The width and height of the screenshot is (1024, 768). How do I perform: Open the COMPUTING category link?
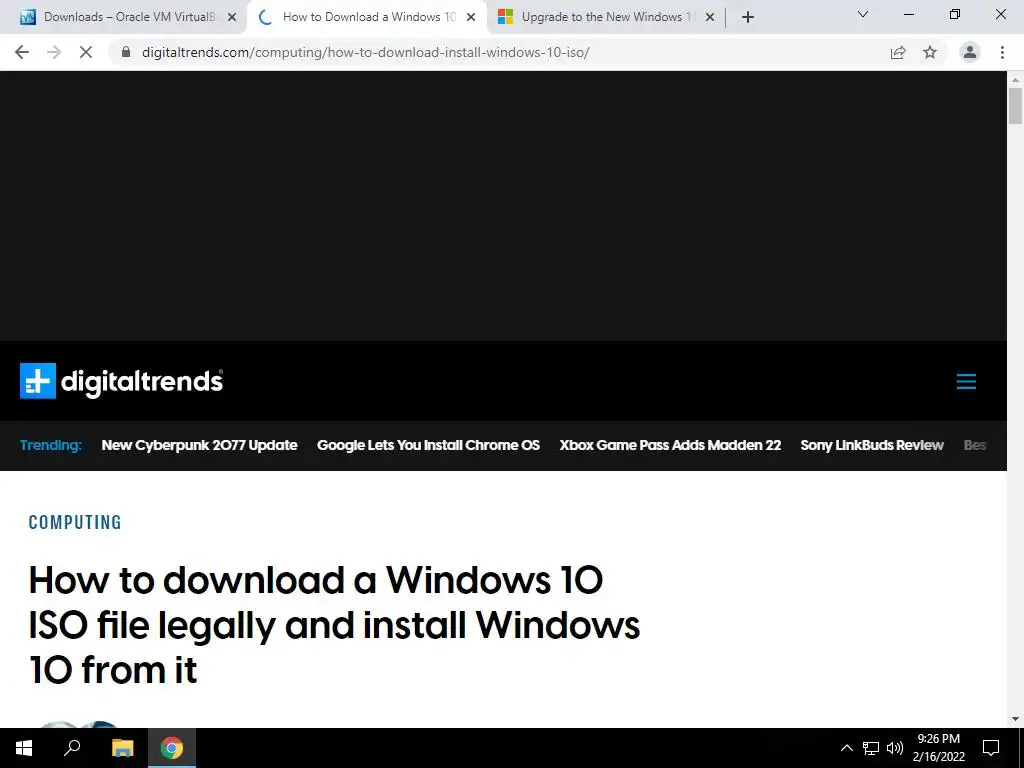click(75, 522)
